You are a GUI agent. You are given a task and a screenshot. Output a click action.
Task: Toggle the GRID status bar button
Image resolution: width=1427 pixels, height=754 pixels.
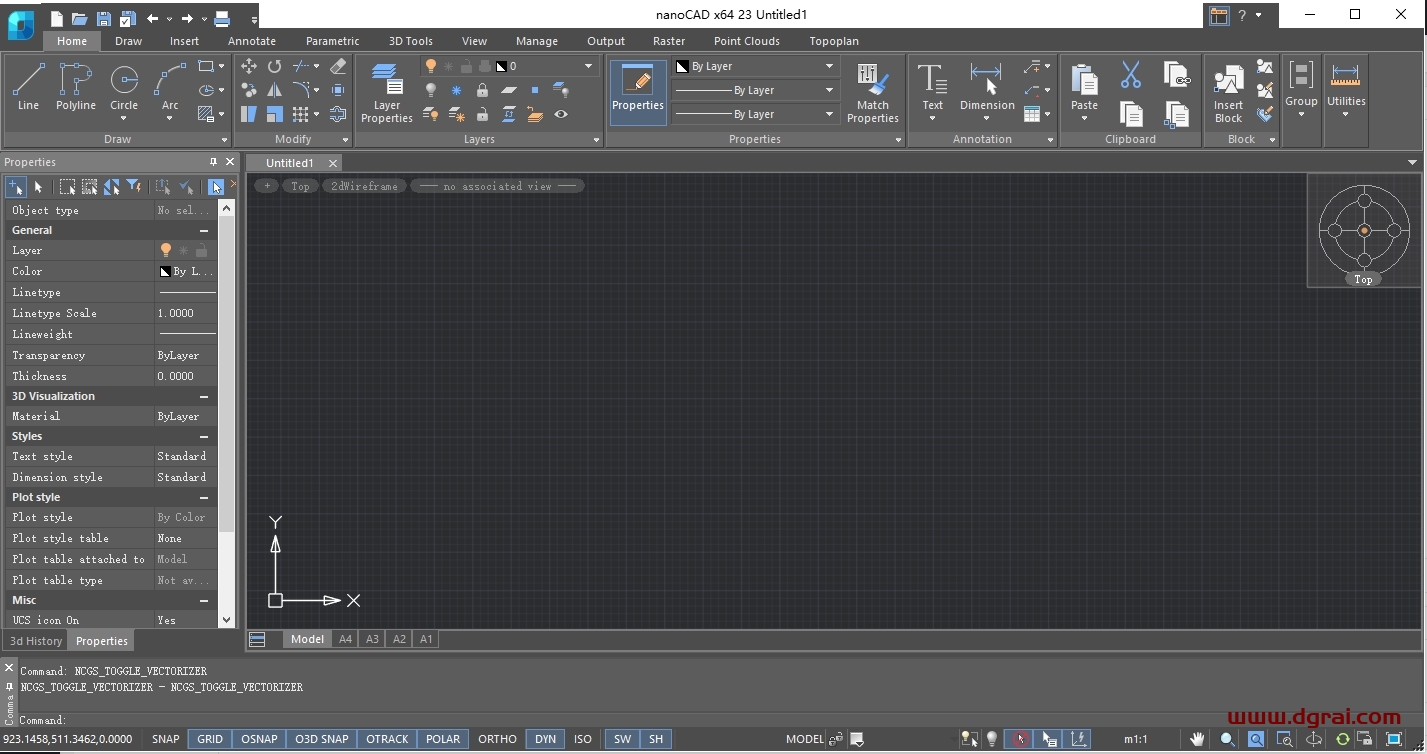click(x=210, y=739)
